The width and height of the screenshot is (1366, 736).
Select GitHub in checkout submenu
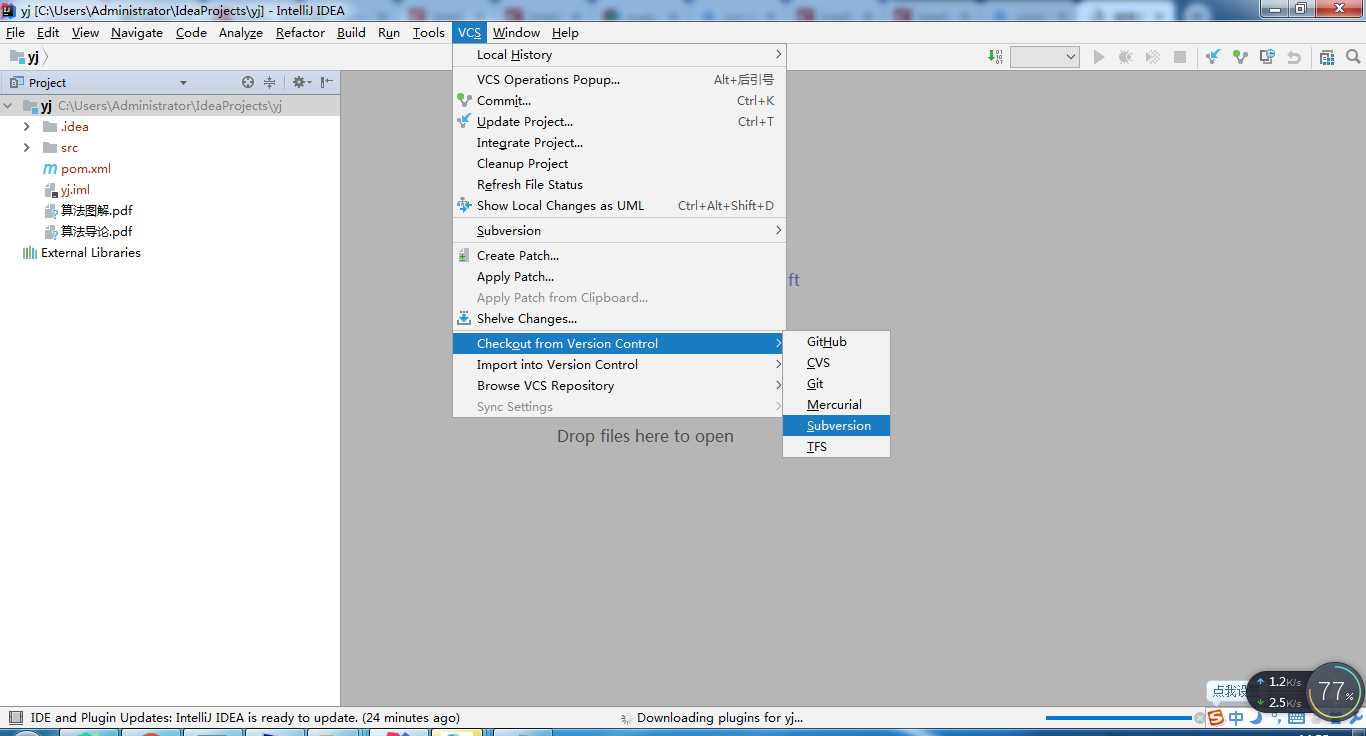click(836, 342)
